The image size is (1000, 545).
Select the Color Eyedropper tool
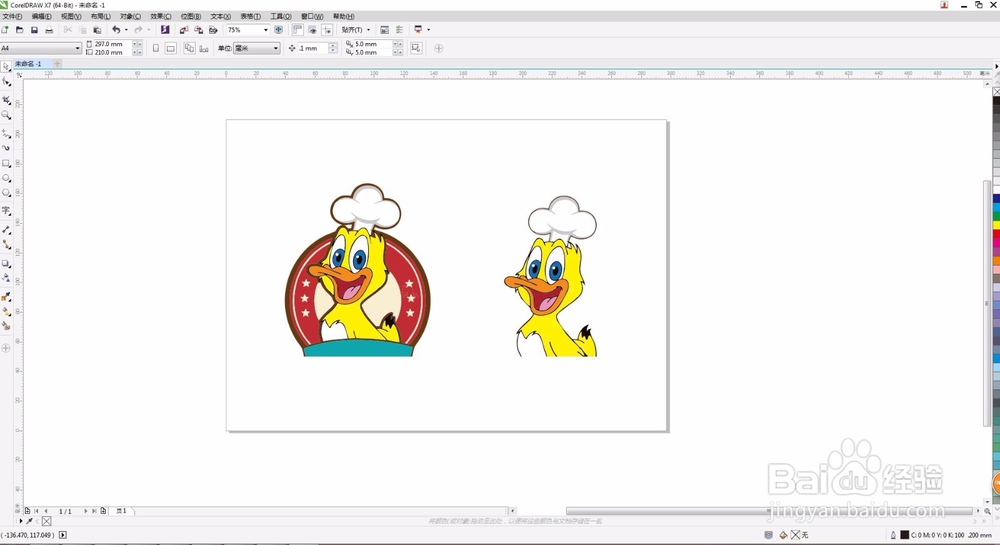pos(6,296)
